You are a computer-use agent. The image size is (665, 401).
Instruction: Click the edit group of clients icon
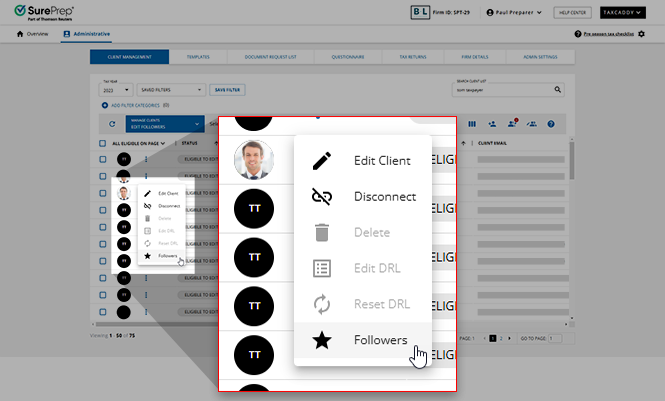[x=531, y=124]
